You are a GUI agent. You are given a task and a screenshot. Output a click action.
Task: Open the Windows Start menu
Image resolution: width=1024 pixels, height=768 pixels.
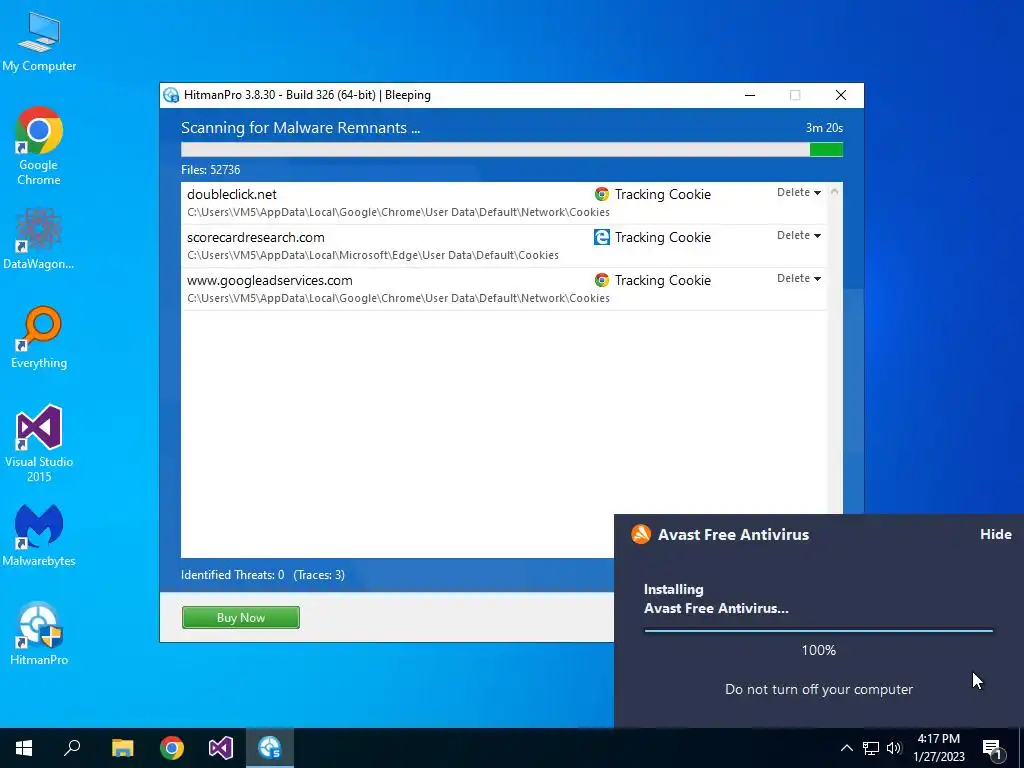24,748
